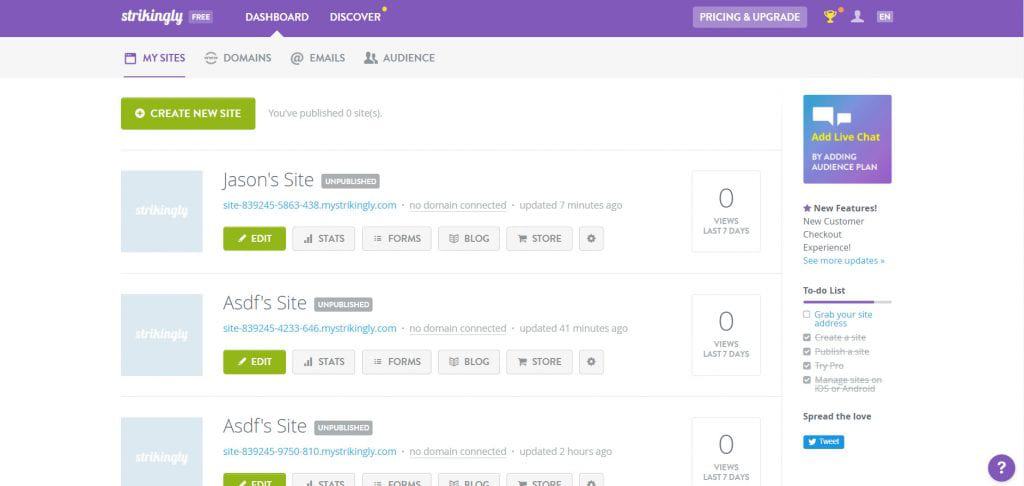Click 'updated 41 minutes ago' text
1024x486 pixels.
click(573, 328)
